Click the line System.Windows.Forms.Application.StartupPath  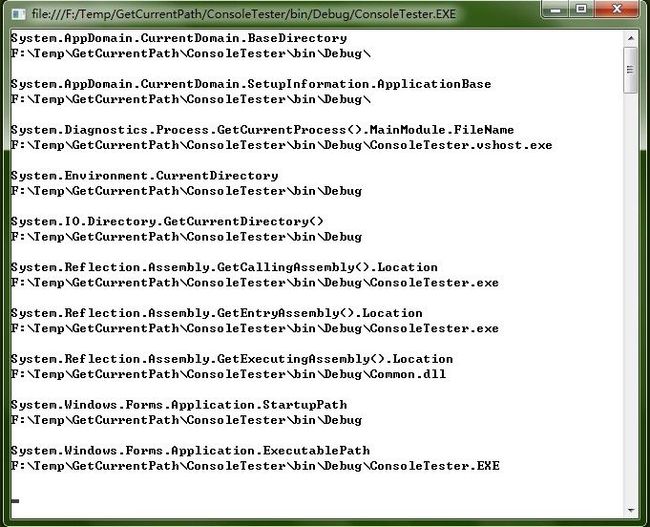pos(179,405)
